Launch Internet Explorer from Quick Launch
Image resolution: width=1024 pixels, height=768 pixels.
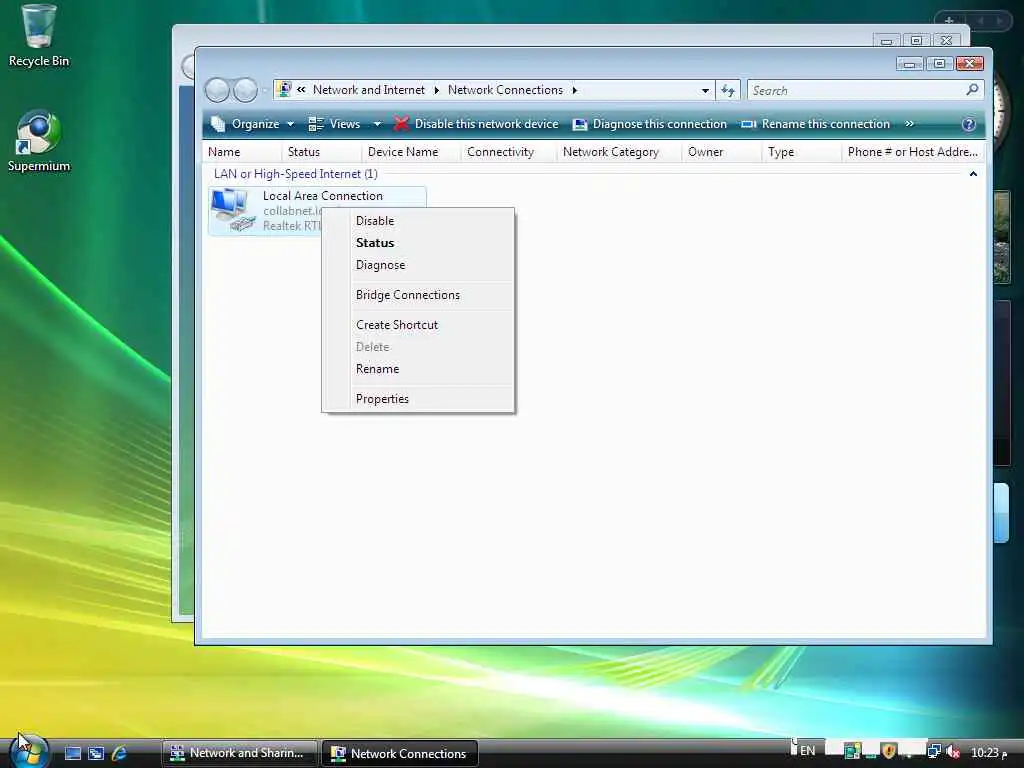point(119,753)
